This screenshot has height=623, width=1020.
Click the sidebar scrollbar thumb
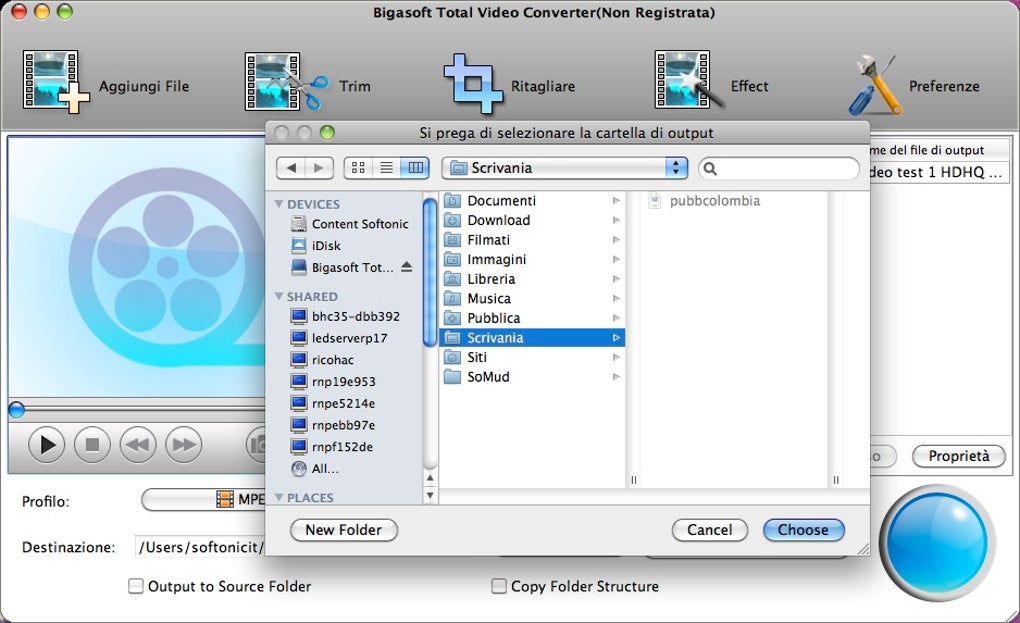[429, 272]
